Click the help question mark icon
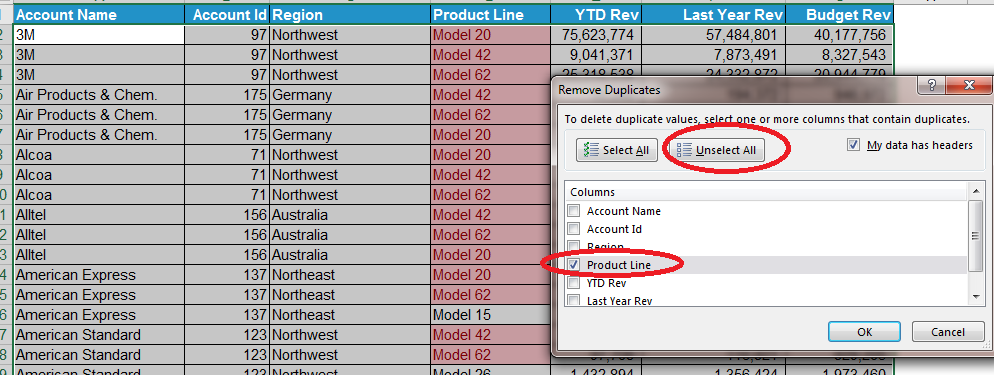This screenshot has width=994, height=375. pos(933,86)
